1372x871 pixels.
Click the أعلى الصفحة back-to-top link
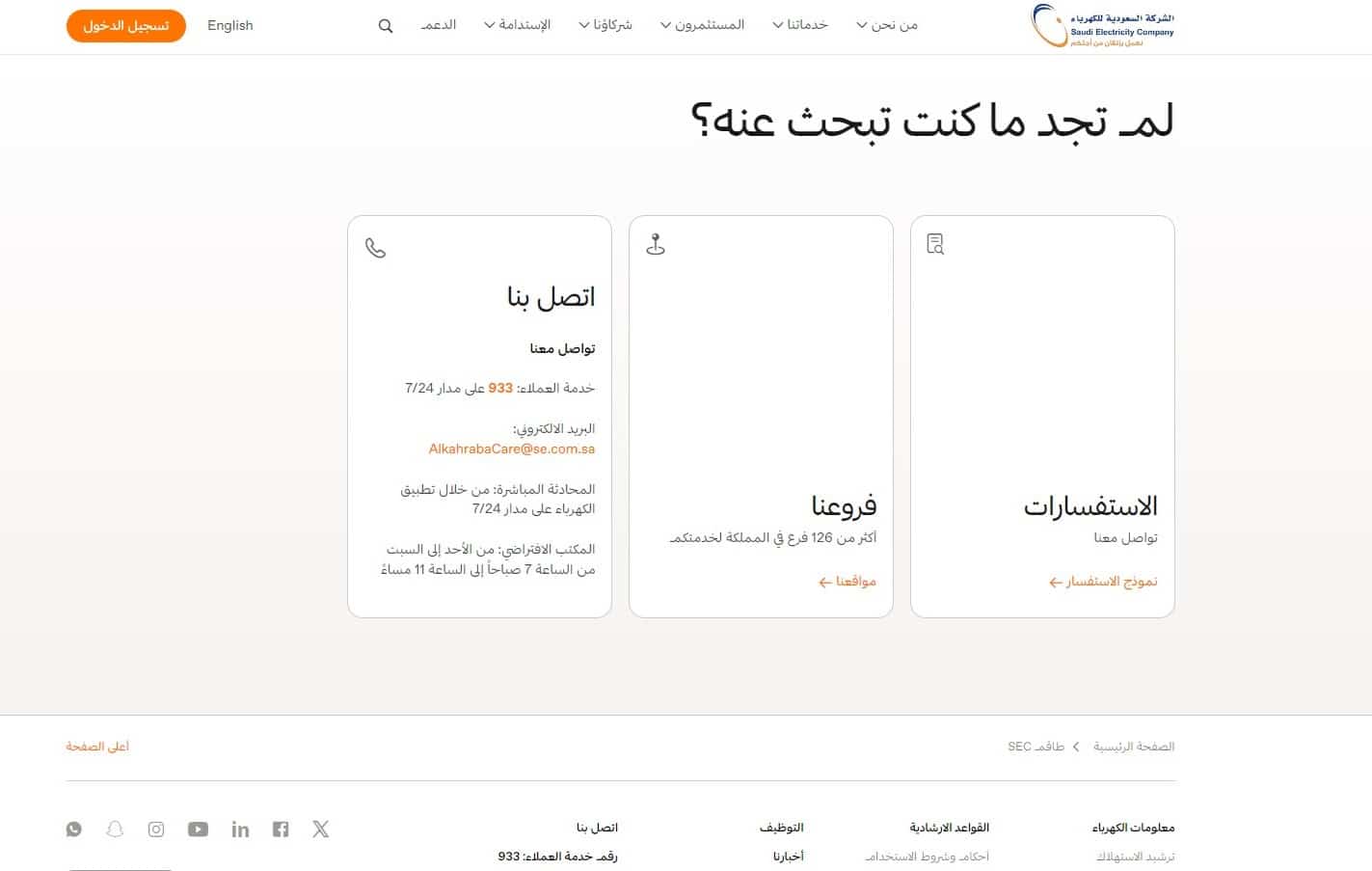[x=97, y=747]
